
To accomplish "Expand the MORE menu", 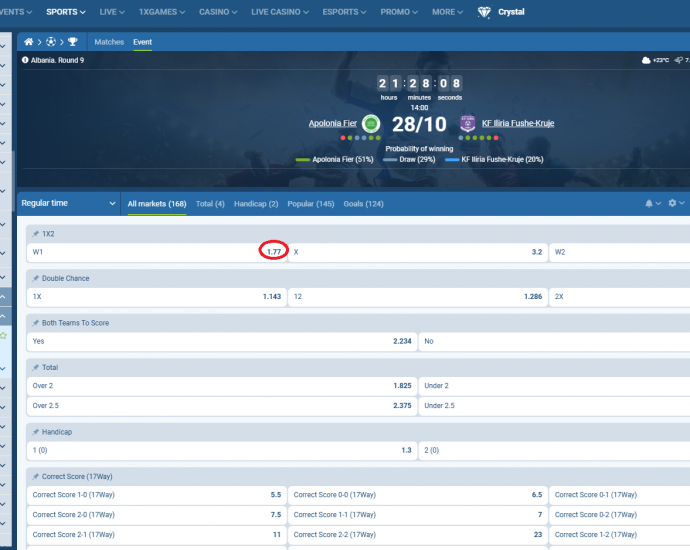I will click(448, 12).
